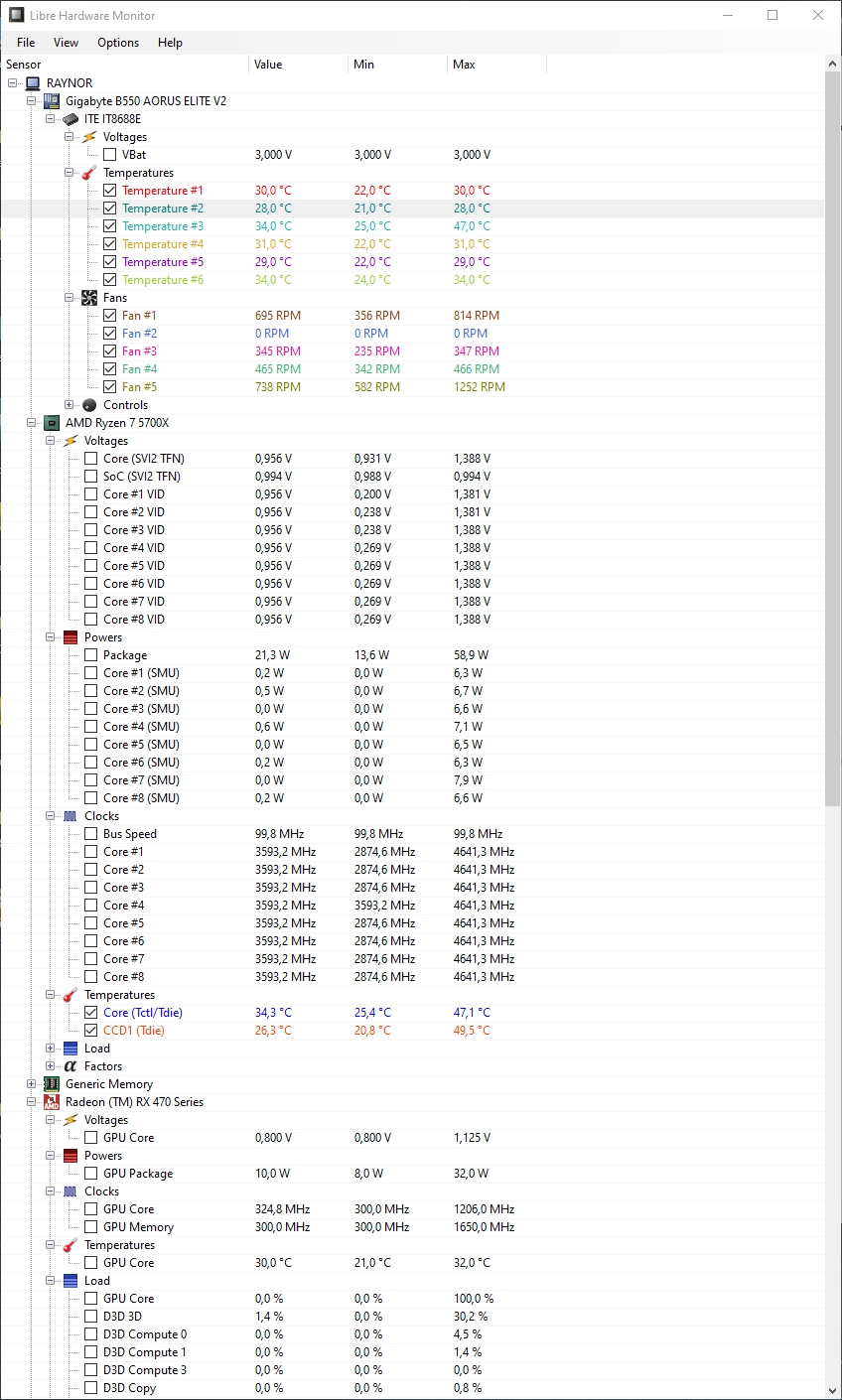The height and width of the screenshot is (1400, 842).
Task: Collapse the CPU Clocks group
Action: (x=51, y=816)
